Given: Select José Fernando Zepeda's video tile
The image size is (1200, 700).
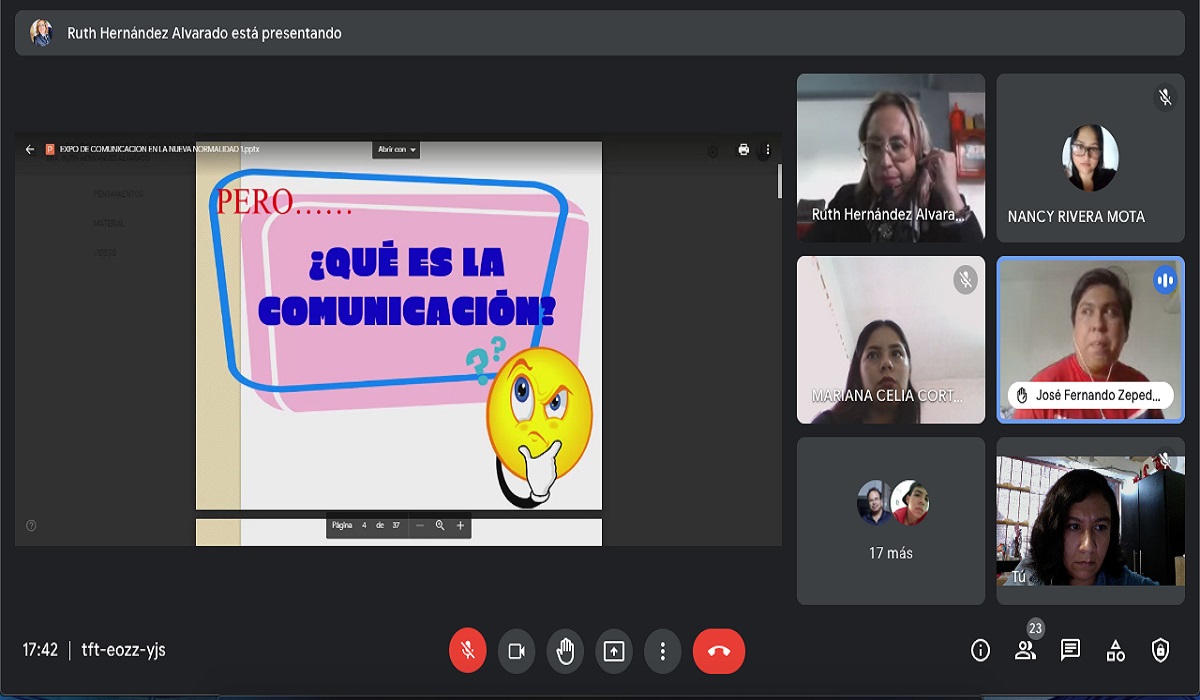Looking at the screenshot, I should coord(1090,340).
